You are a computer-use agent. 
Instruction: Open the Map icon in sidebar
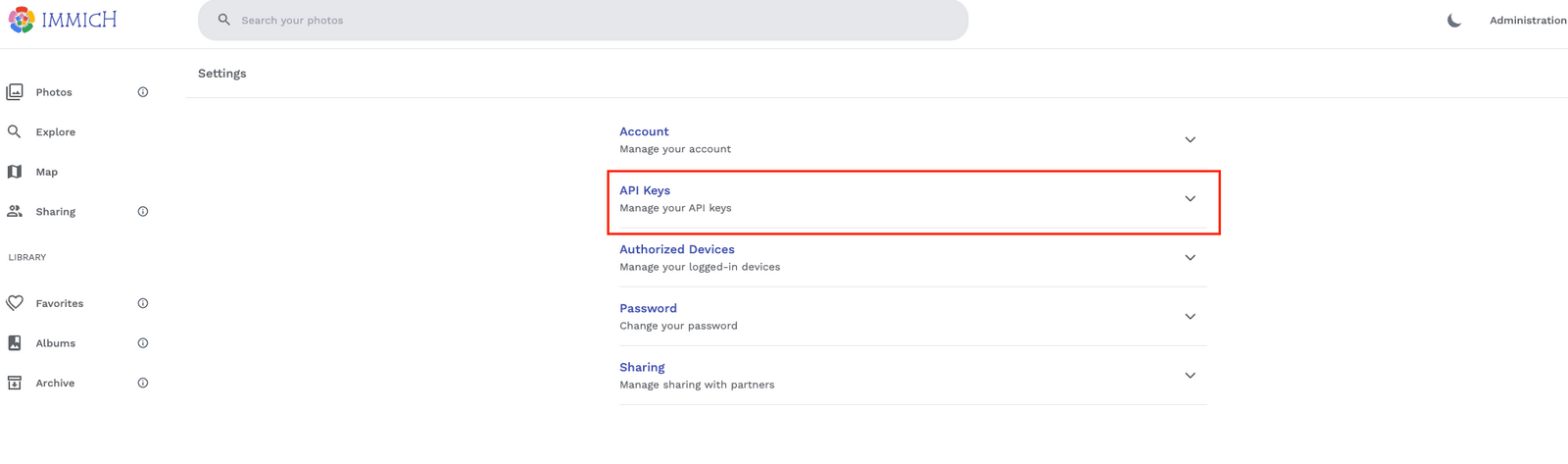click(15, 172)
